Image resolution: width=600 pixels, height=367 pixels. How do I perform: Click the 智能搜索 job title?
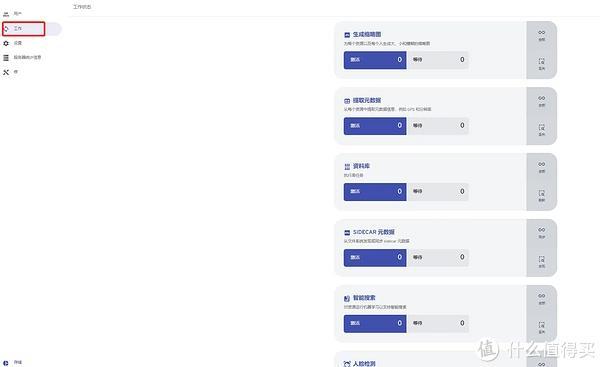[364, 298]
